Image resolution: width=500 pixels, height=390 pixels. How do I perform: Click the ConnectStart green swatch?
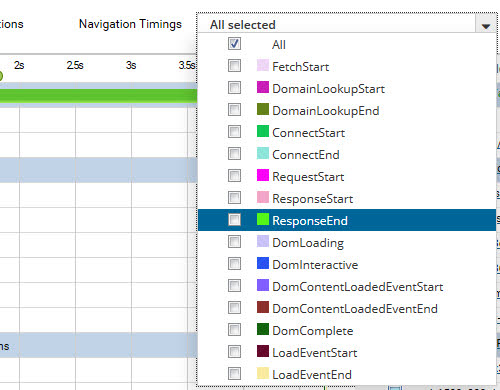263,131
